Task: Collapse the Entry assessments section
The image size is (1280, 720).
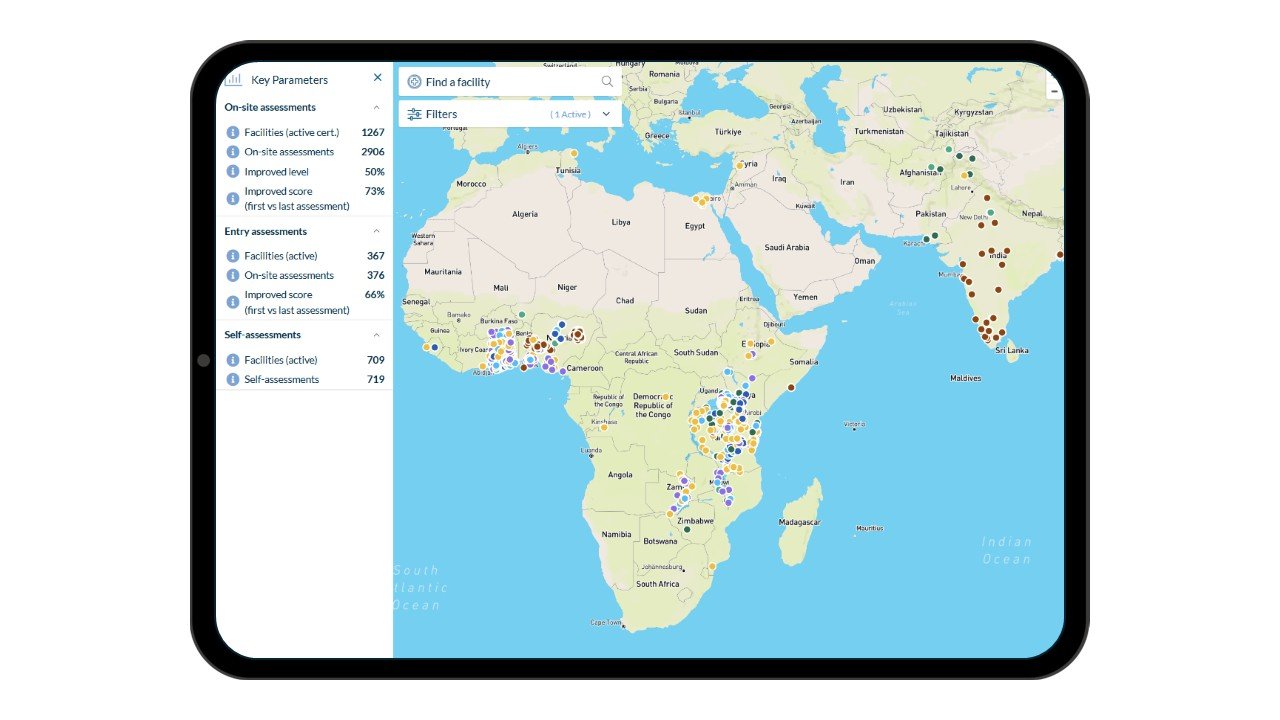Action: point(376,232)
